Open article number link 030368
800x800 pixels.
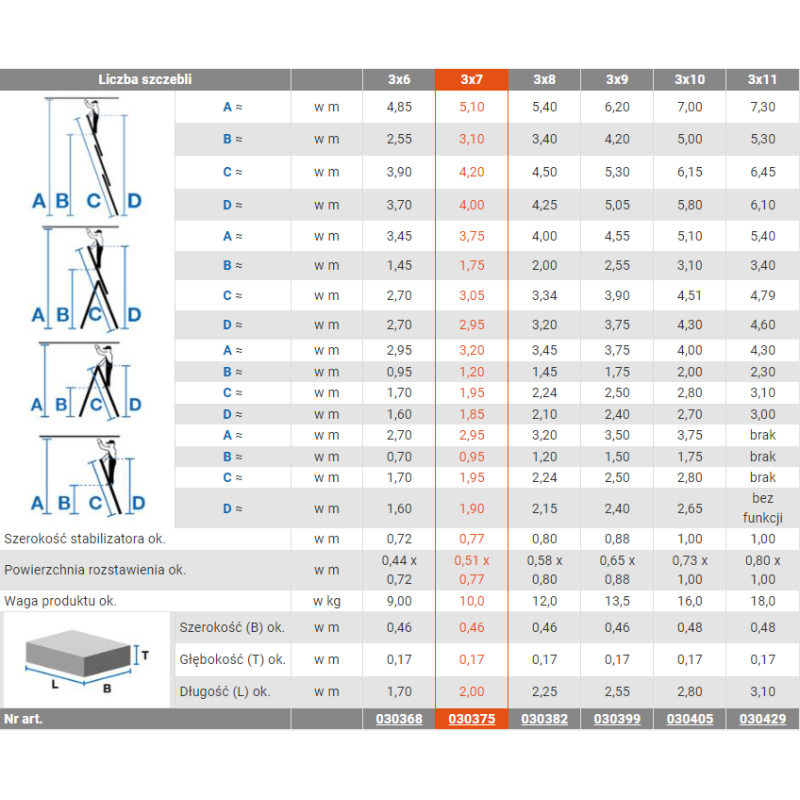click(399, 719)
